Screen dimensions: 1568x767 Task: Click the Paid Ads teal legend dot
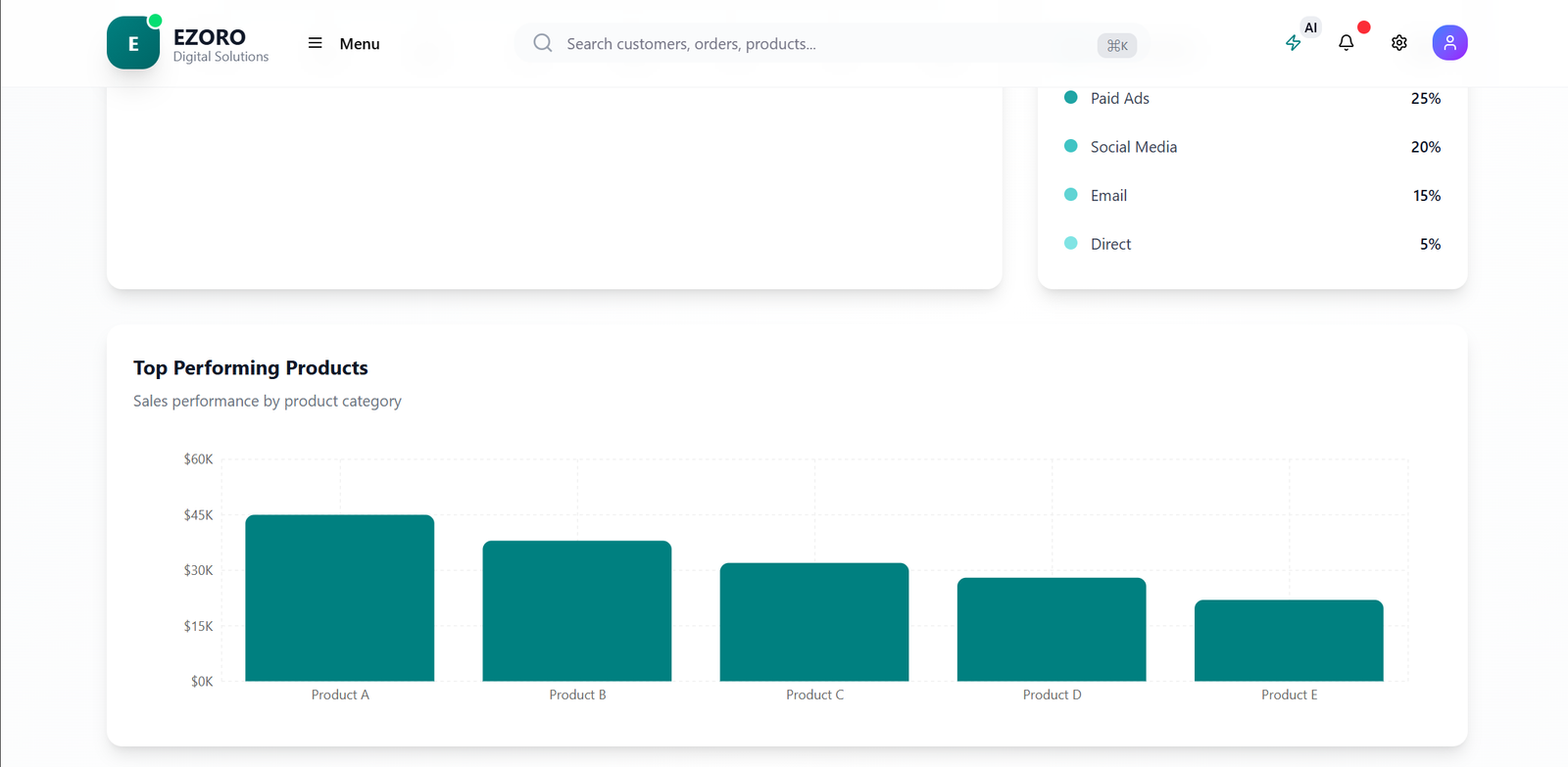click(x=1070, y=98)
